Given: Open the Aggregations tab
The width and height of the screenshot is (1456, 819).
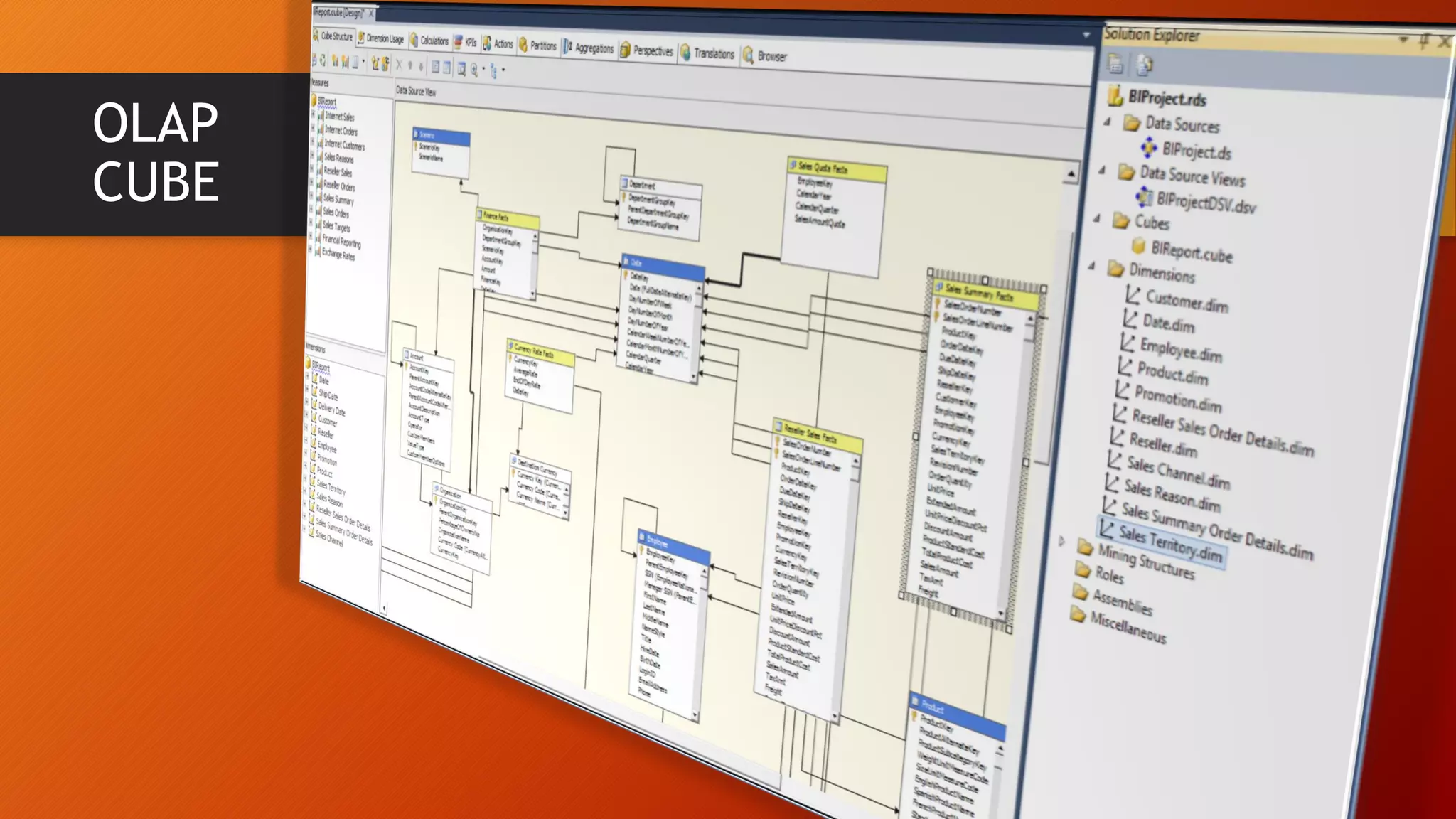Looking at the screenshot, I should (x=593, y=48).
